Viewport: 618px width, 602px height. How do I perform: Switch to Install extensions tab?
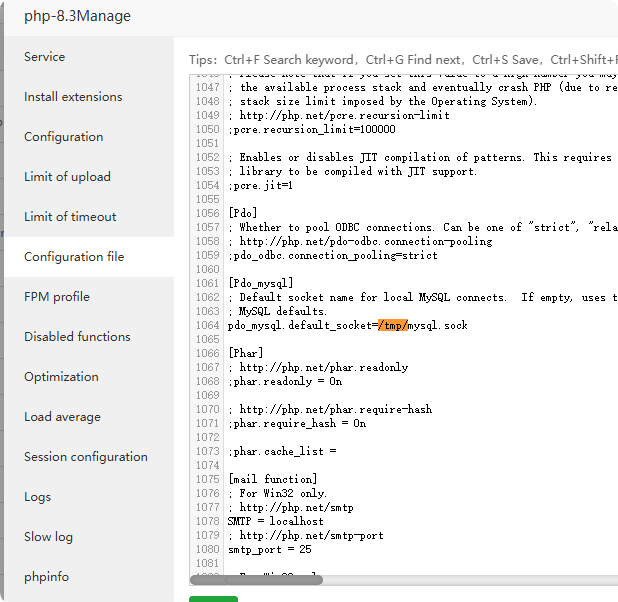(x=73, y=97)
